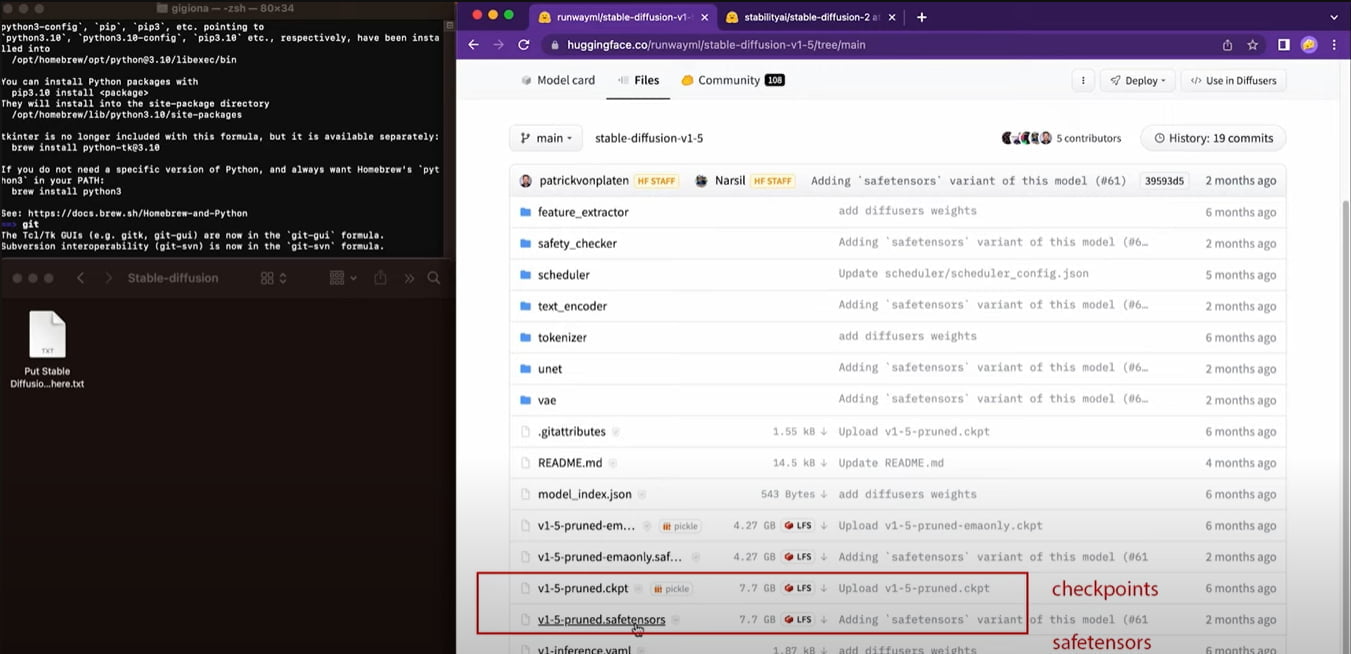Open commit 39593d5

[1162, 180]
